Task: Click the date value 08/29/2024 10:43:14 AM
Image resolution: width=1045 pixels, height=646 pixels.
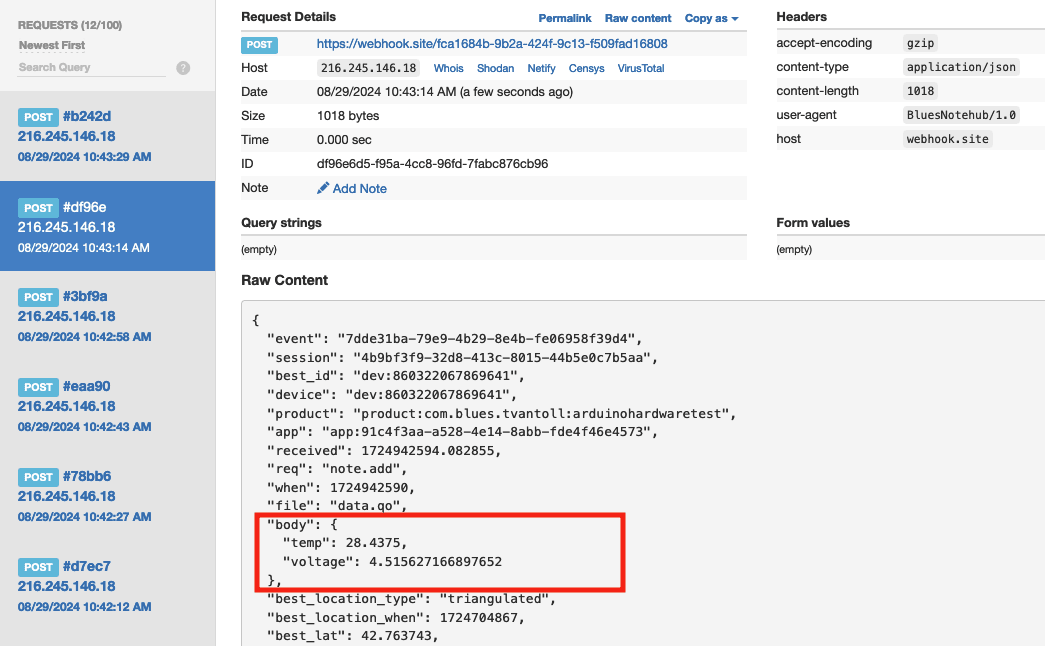Action: point(445,92)
